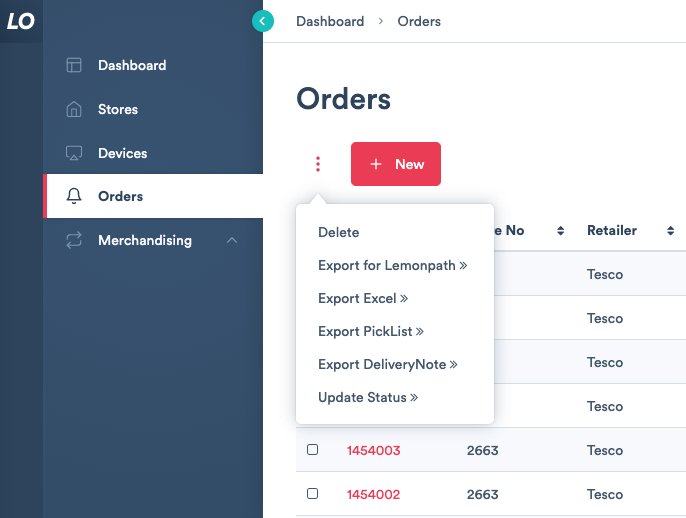
Task: Go to Dashboard via breadcrumb
Action: coord(330,21)
